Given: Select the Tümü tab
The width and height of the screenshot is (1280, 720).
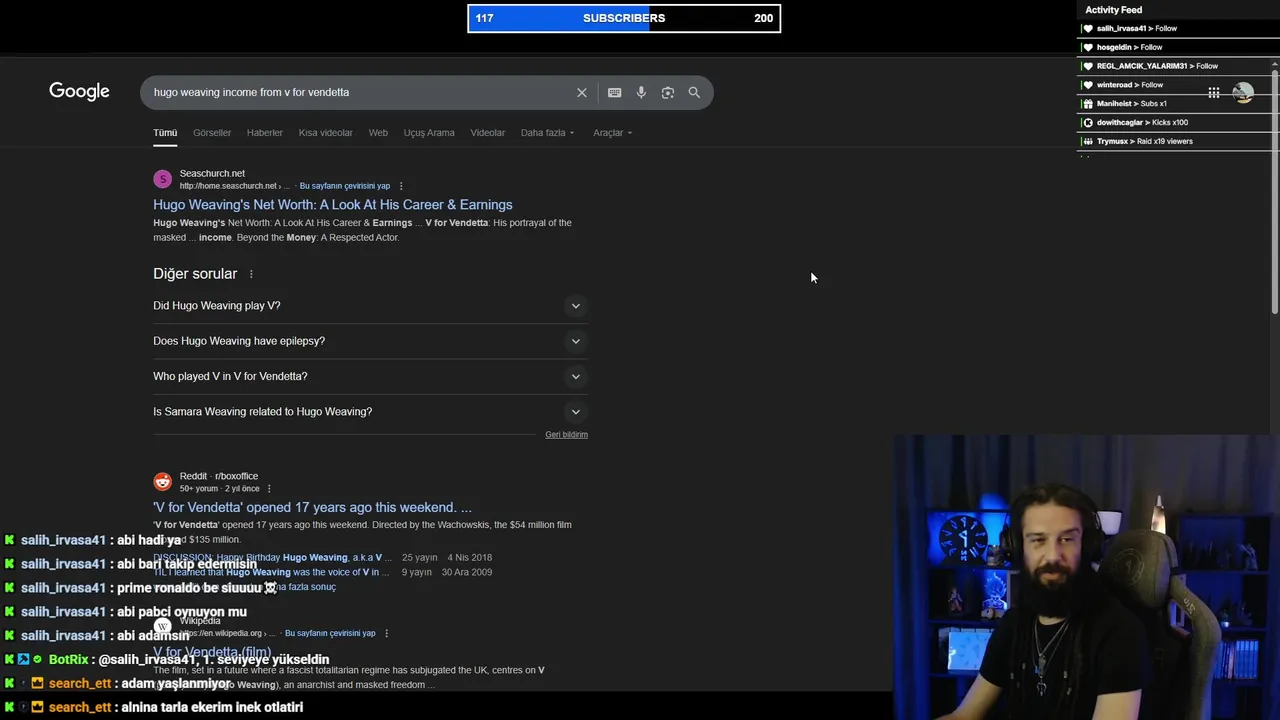Looking at the screenshot, I should (165, 133).
